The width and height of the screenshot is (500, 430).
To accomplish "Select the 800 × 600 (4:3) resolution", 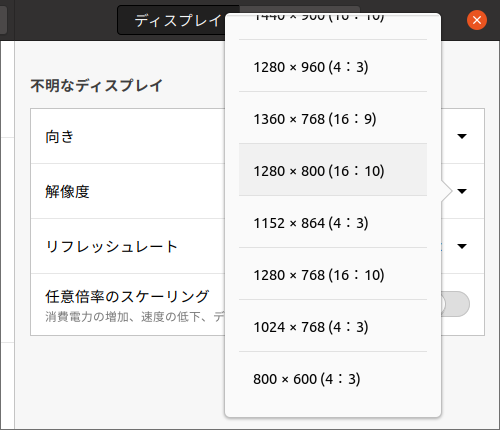I will pos(333,379).
